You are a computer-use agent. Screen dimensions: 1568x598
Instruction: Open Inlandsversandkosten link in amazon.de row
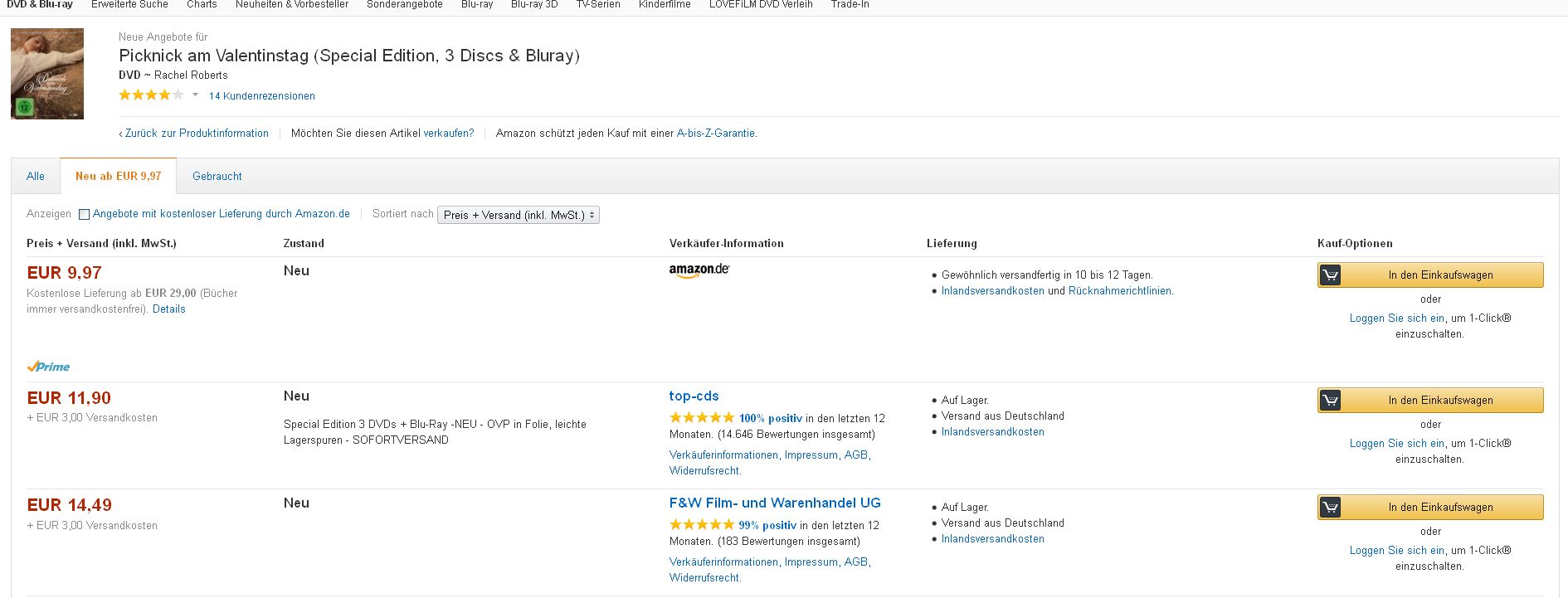(992, 291)
